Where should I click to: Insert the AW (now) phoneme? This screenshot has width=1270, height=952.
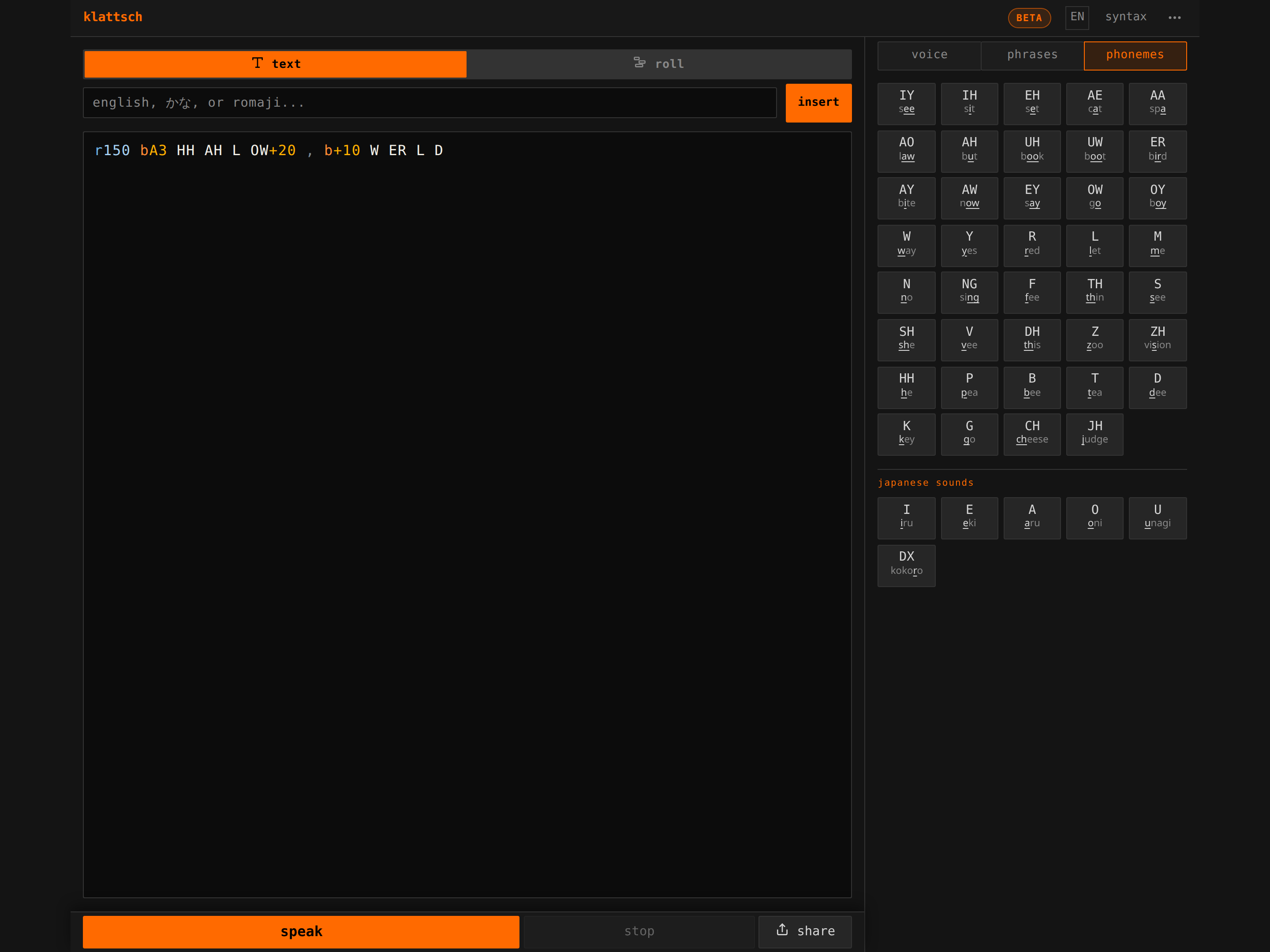(969, 198)
